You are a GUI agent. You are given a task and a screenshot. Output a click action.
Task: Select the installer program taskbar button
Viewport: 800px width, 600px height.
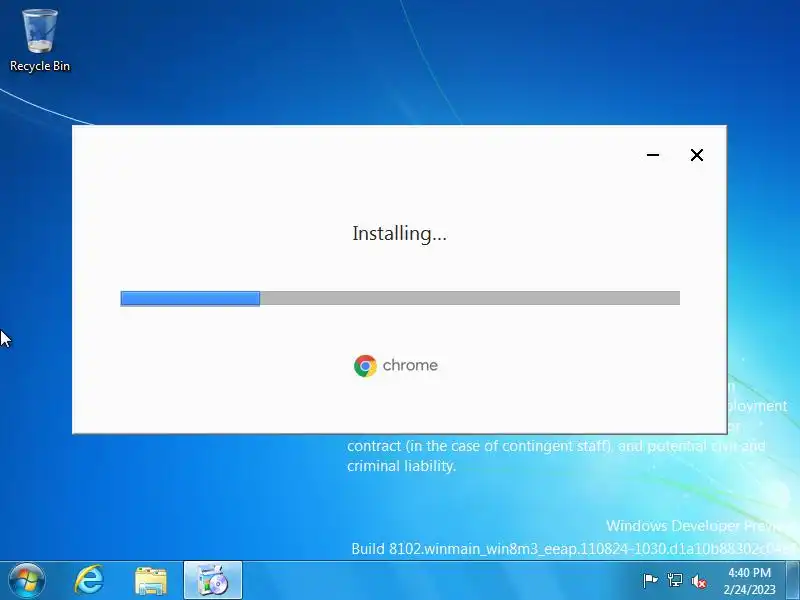coord(213,581)
